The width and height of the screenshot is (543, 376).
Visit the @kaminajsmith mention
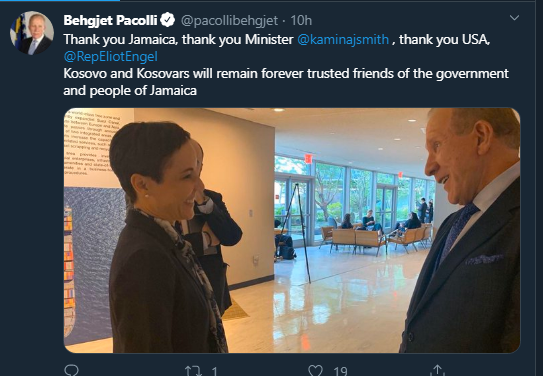(343, 39)
